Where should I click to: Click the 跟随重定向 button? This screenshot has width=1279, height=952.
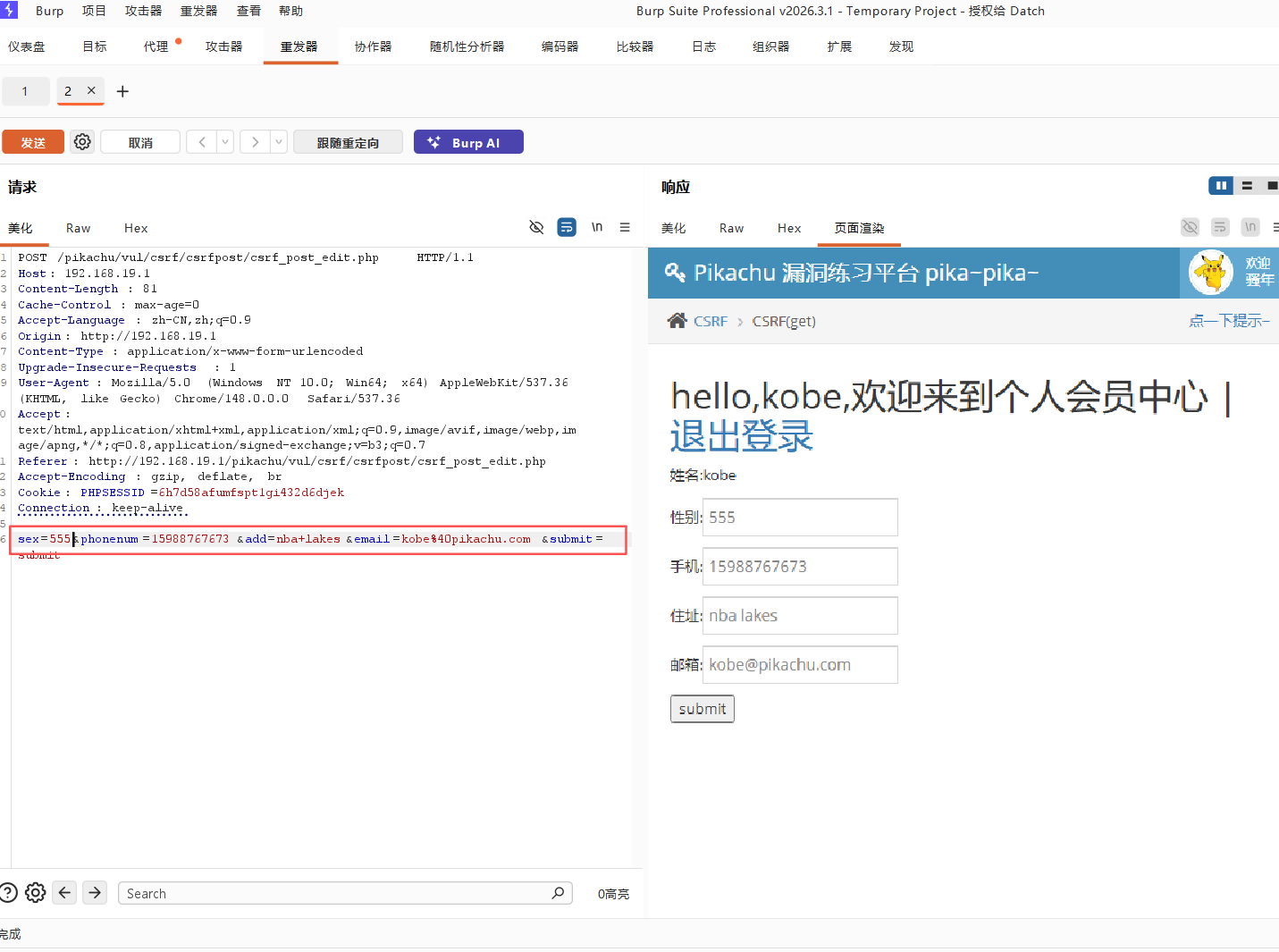point(348,142)
